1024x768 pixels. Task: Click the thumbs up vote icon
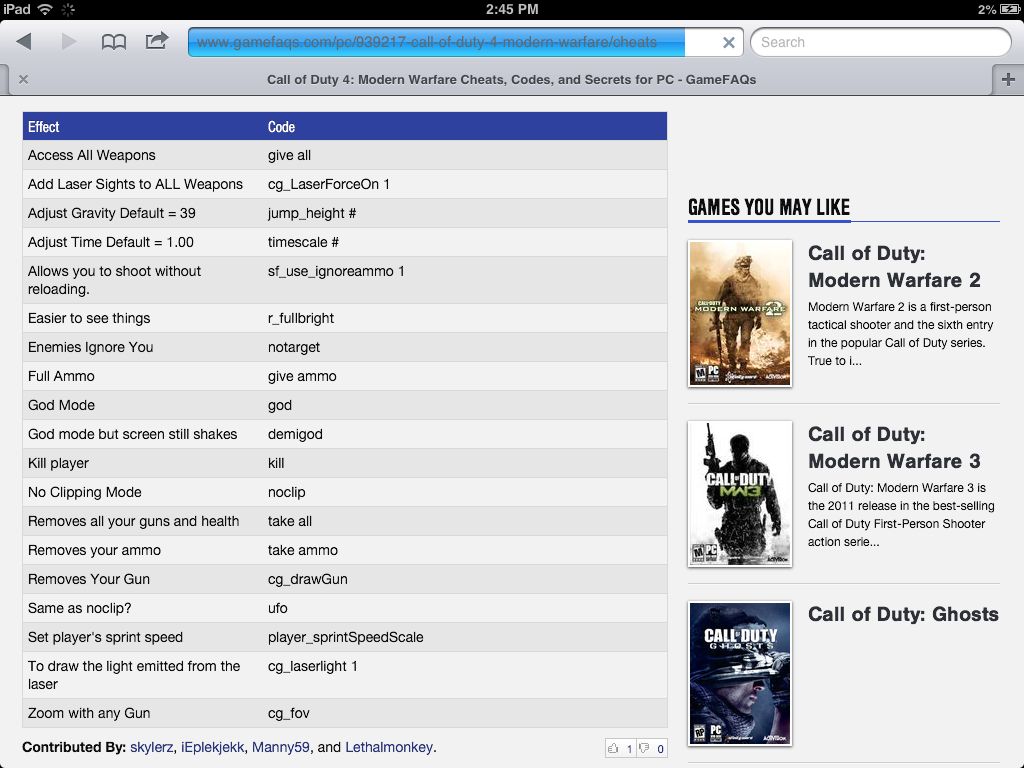click(615, 748)
